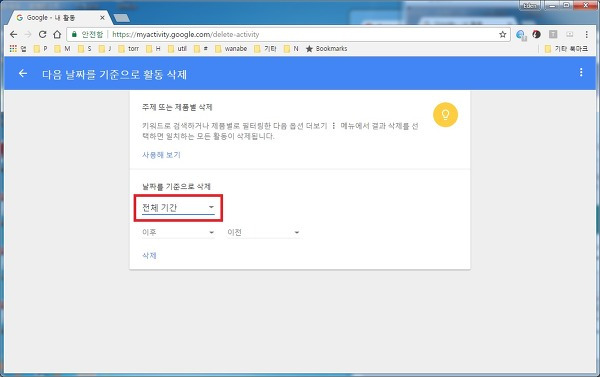This screenshot has height=377, width=600.
Task: Click the inline three-dot icon in description text
Action: [x=333, y=126]
